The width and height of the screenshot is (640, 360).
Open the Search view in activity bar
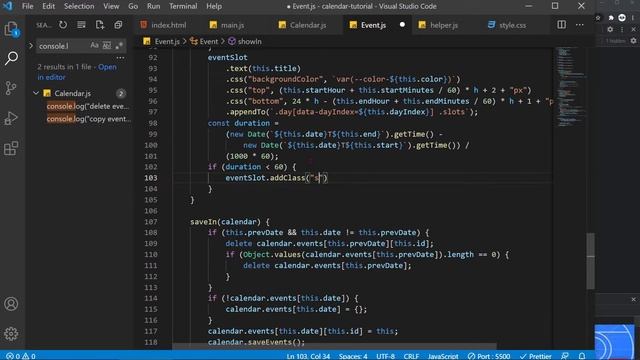click(x=11, y=58)
